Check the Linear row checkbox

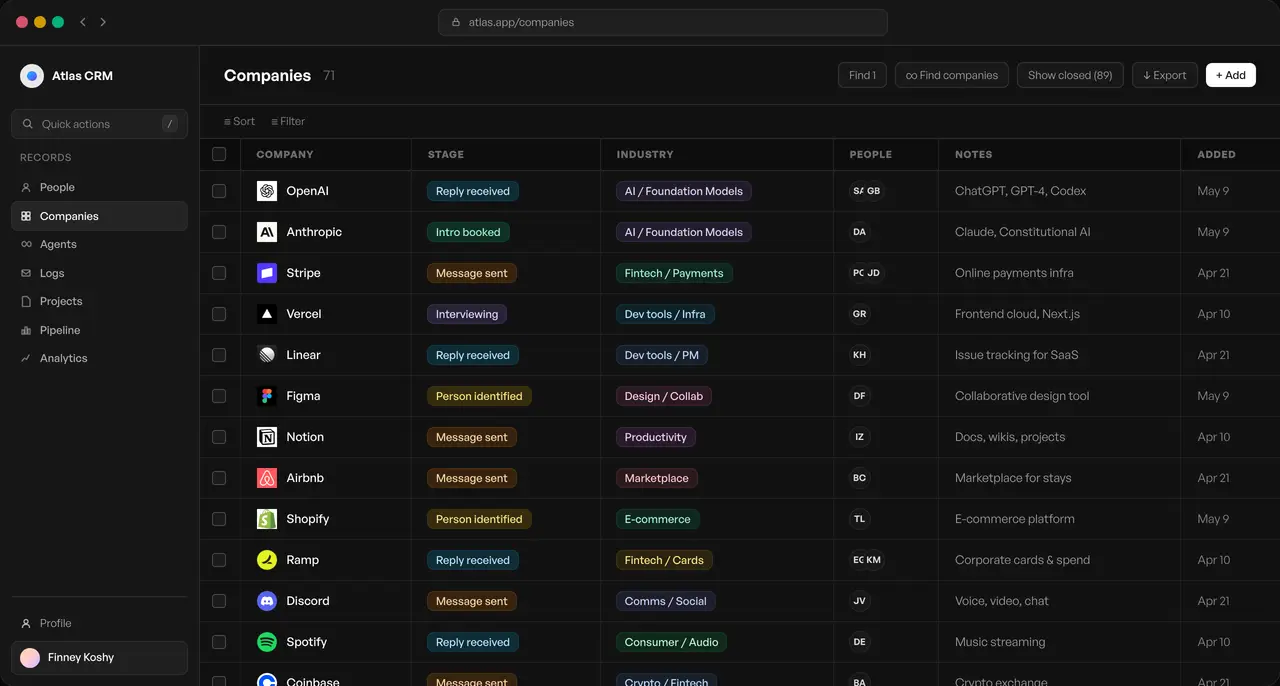219,355
